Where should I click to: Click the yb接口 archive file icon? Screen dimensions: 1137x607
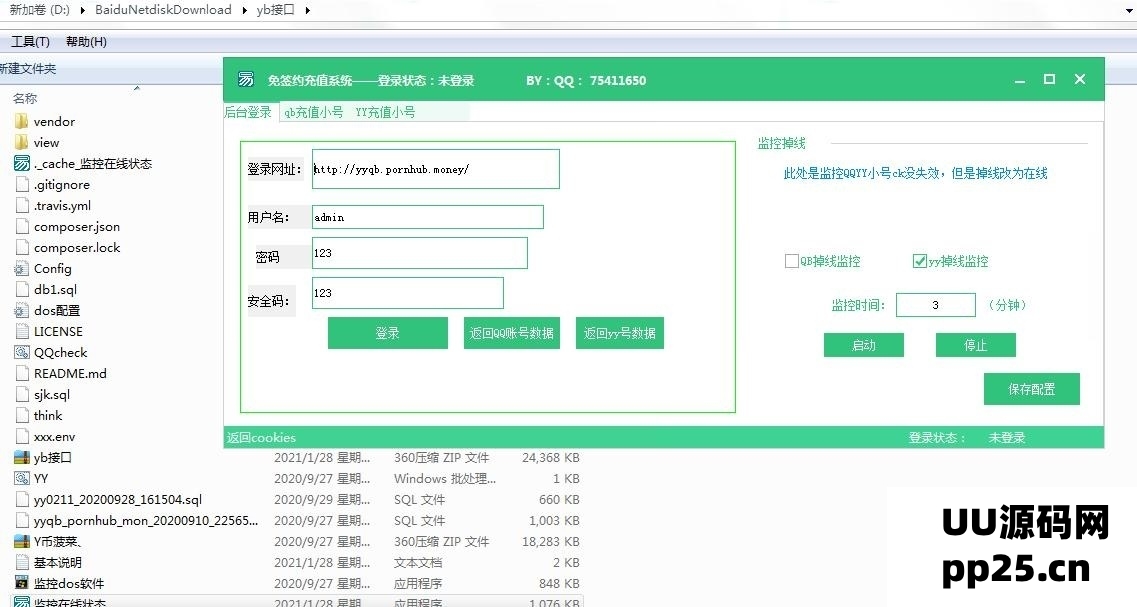(22, 457)
